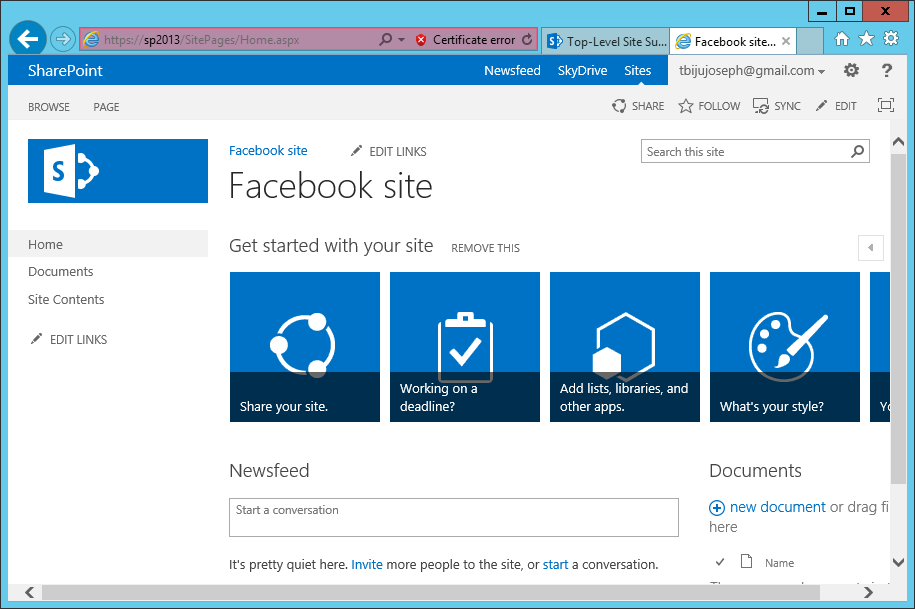The height and width of the screenshot is (609, 915).
Task: Select Documents in the left navigation
Action: (x=61, y=272)
